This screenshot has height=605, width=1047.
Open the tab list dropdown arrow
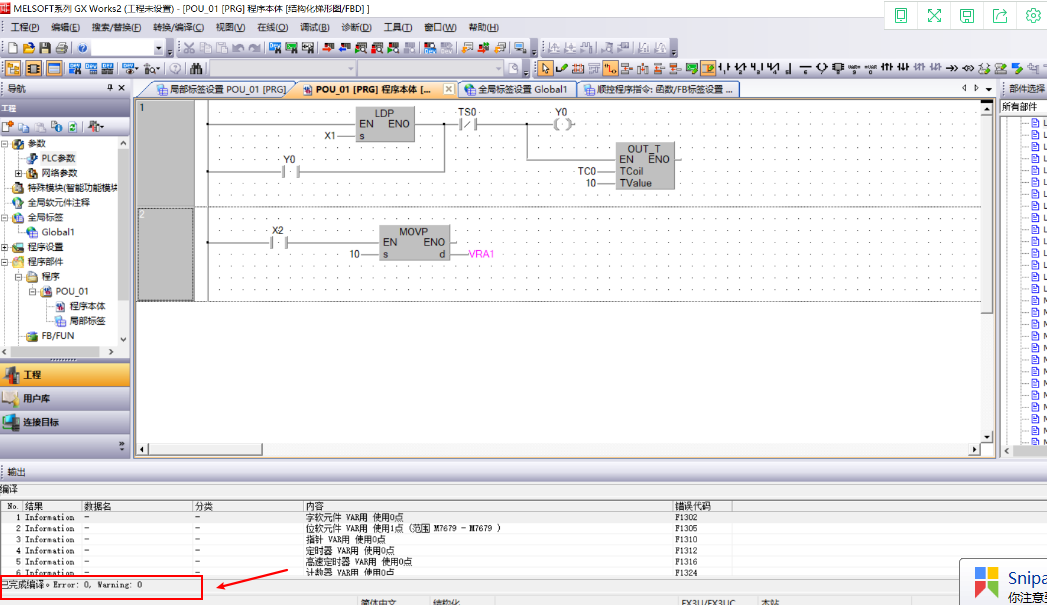[988, 89]
